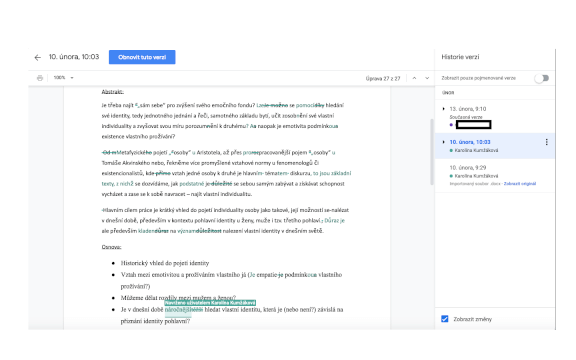Jump to the next edit with down chevron
576x360 pixels.
tap(427, 78)
